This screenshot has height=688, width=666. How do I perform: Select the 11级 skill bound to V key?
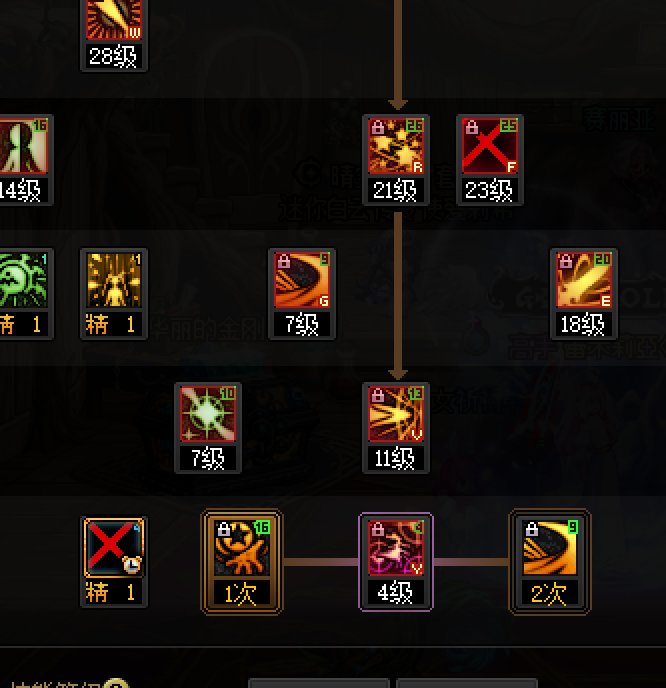coord(396,413)
